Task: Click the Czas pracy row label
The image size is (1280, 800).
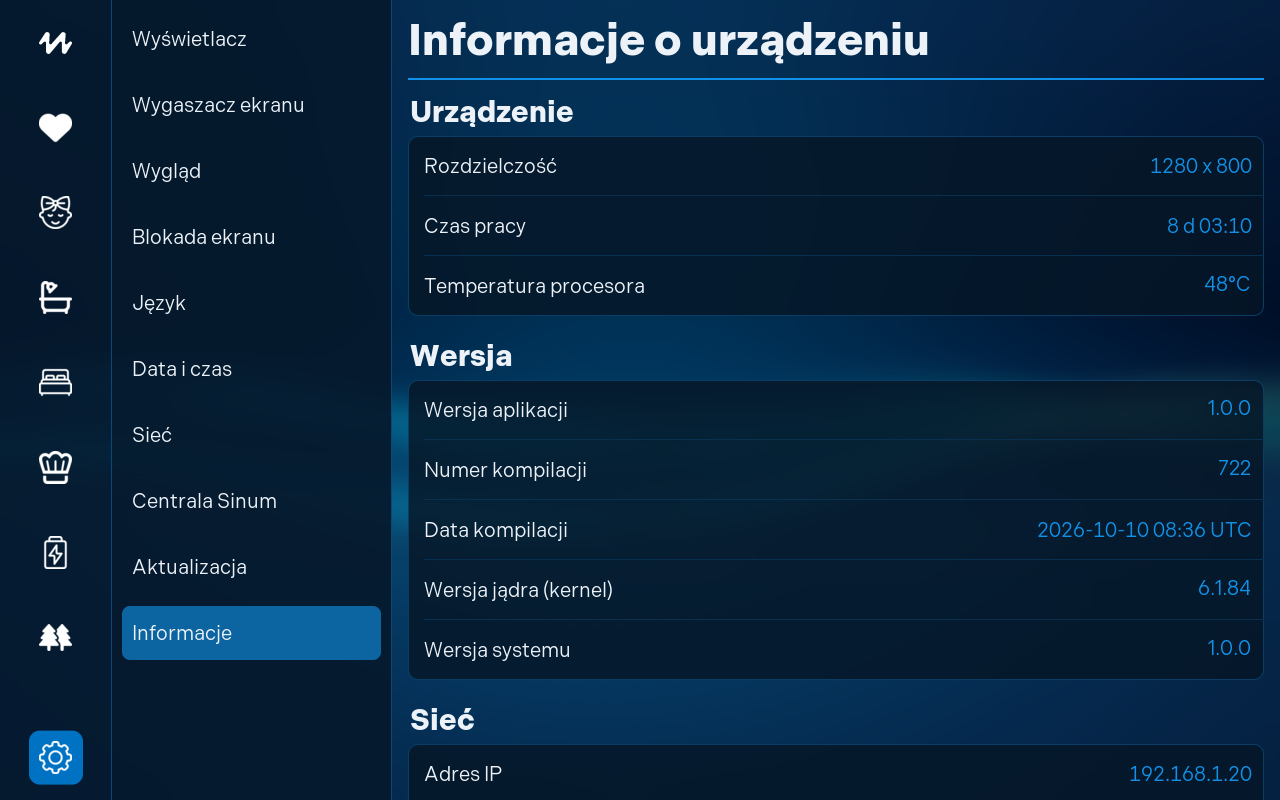Action: point(475,226)
